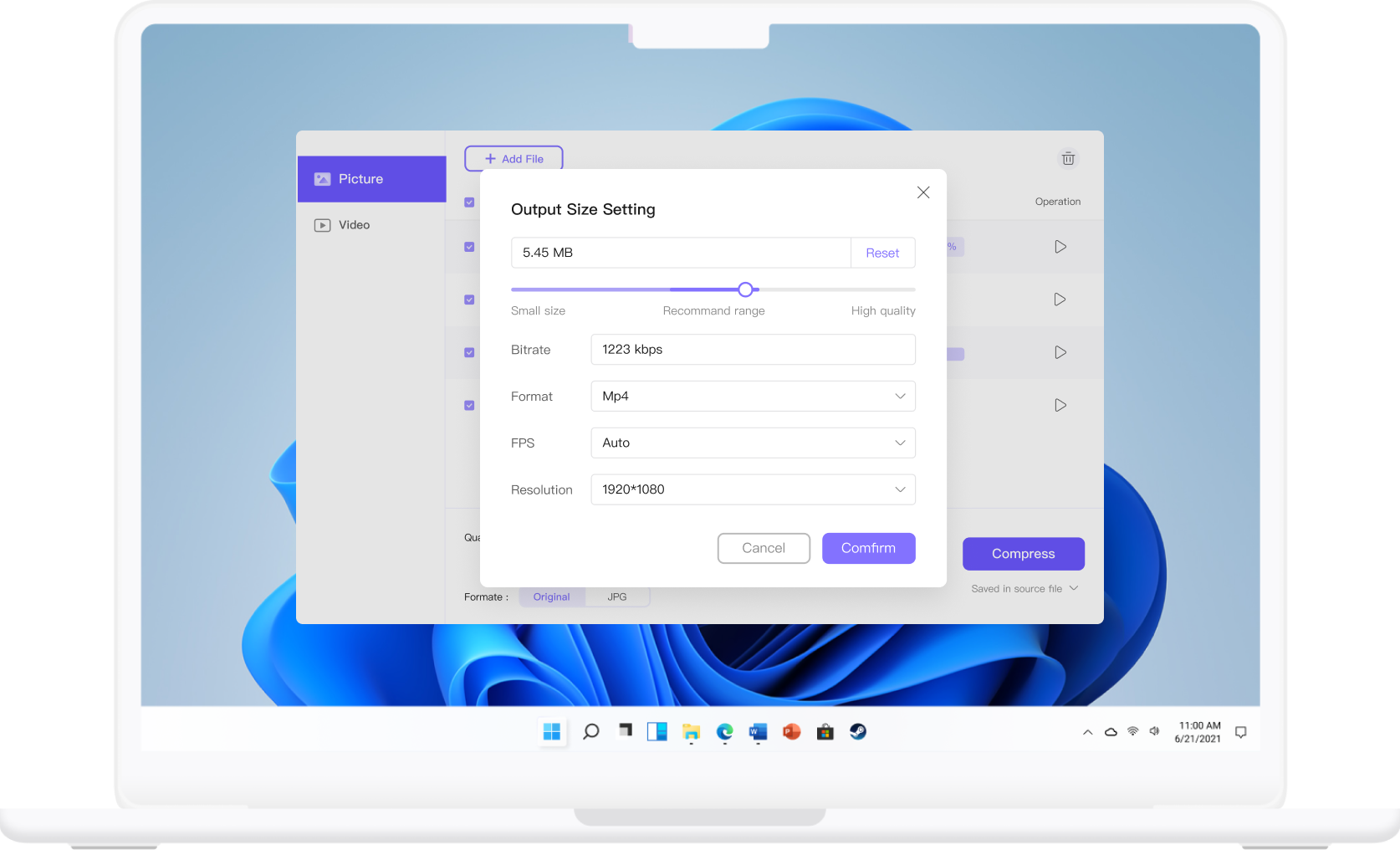This screenshot has width=1400, height=850.
Task: Click the Bitrate 1223 kbps field
Action: coord(753,349)
